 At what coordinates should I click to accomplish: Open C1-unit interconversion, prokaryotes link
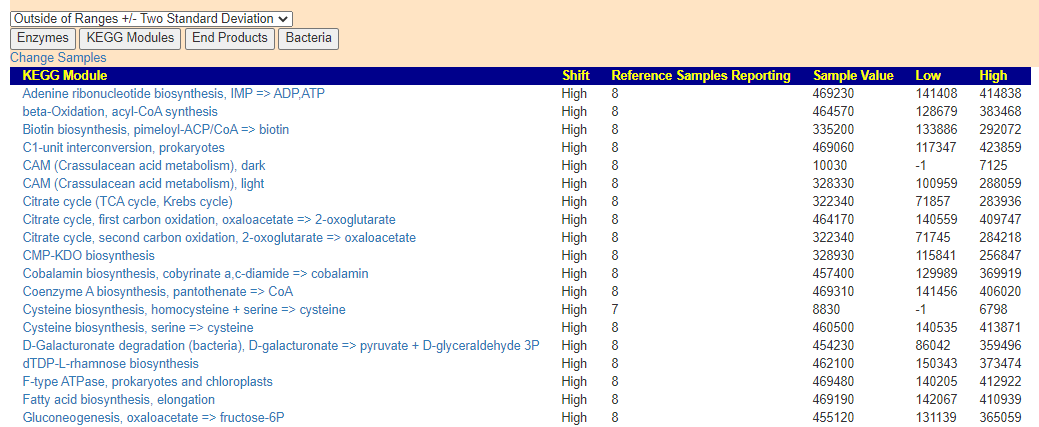click(124, 148)
